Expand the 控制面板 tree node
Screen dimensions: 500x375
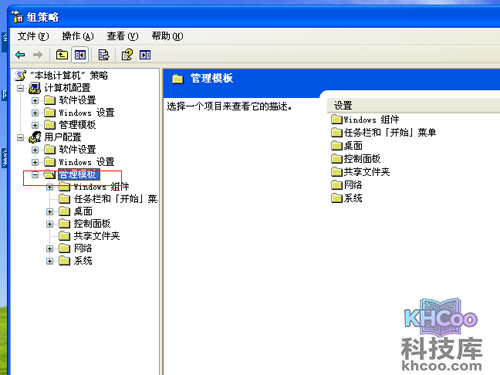[x=50, y=224]
